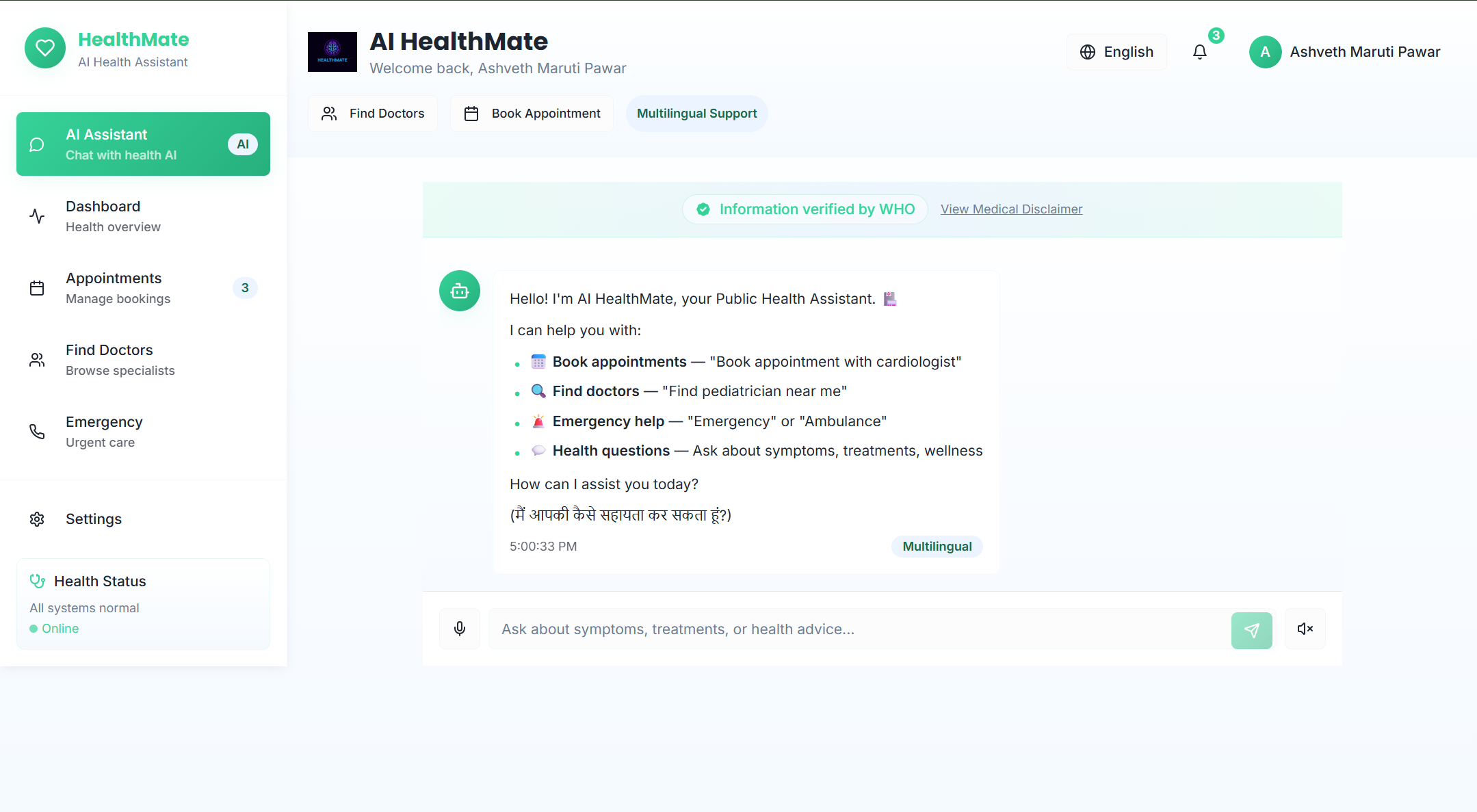Click the microphone voice input icon
The height and width of the screenshot is (812, 1477).
(x=460, y=629)
